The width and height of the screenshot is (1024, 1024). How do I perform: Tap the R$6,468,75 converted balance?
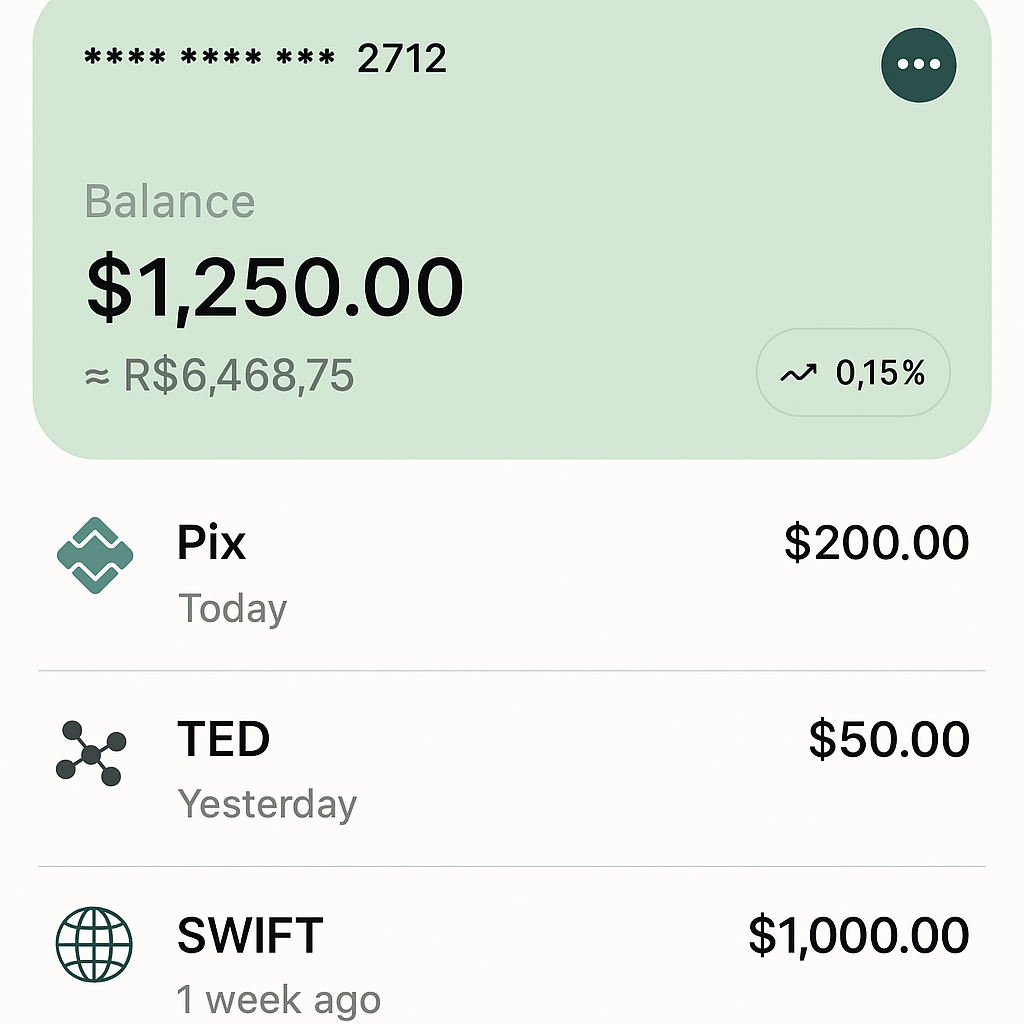[x=220, y=376]
